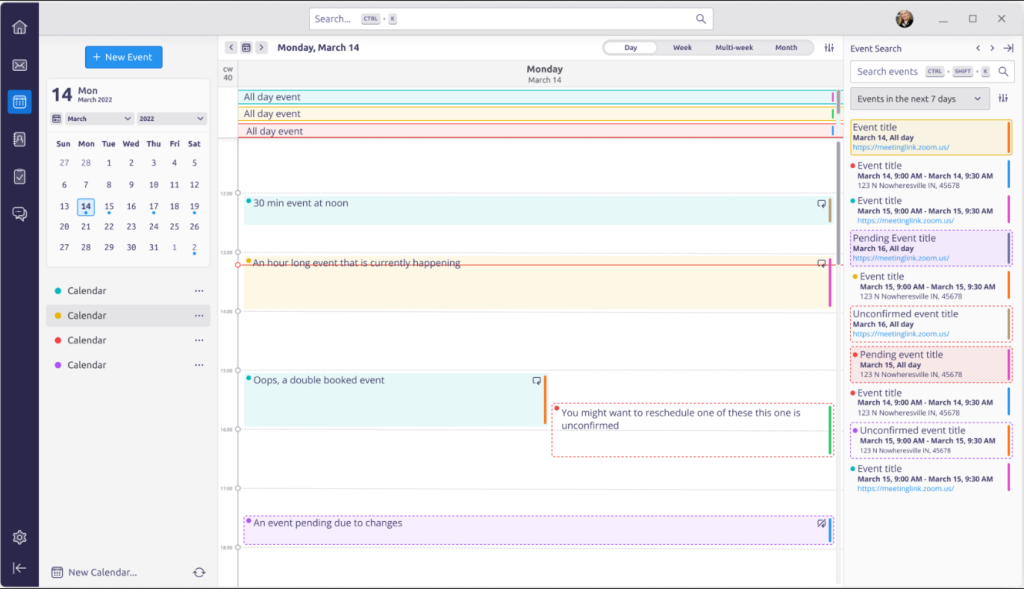Collapse the left sidebar panel

point(19,568)
